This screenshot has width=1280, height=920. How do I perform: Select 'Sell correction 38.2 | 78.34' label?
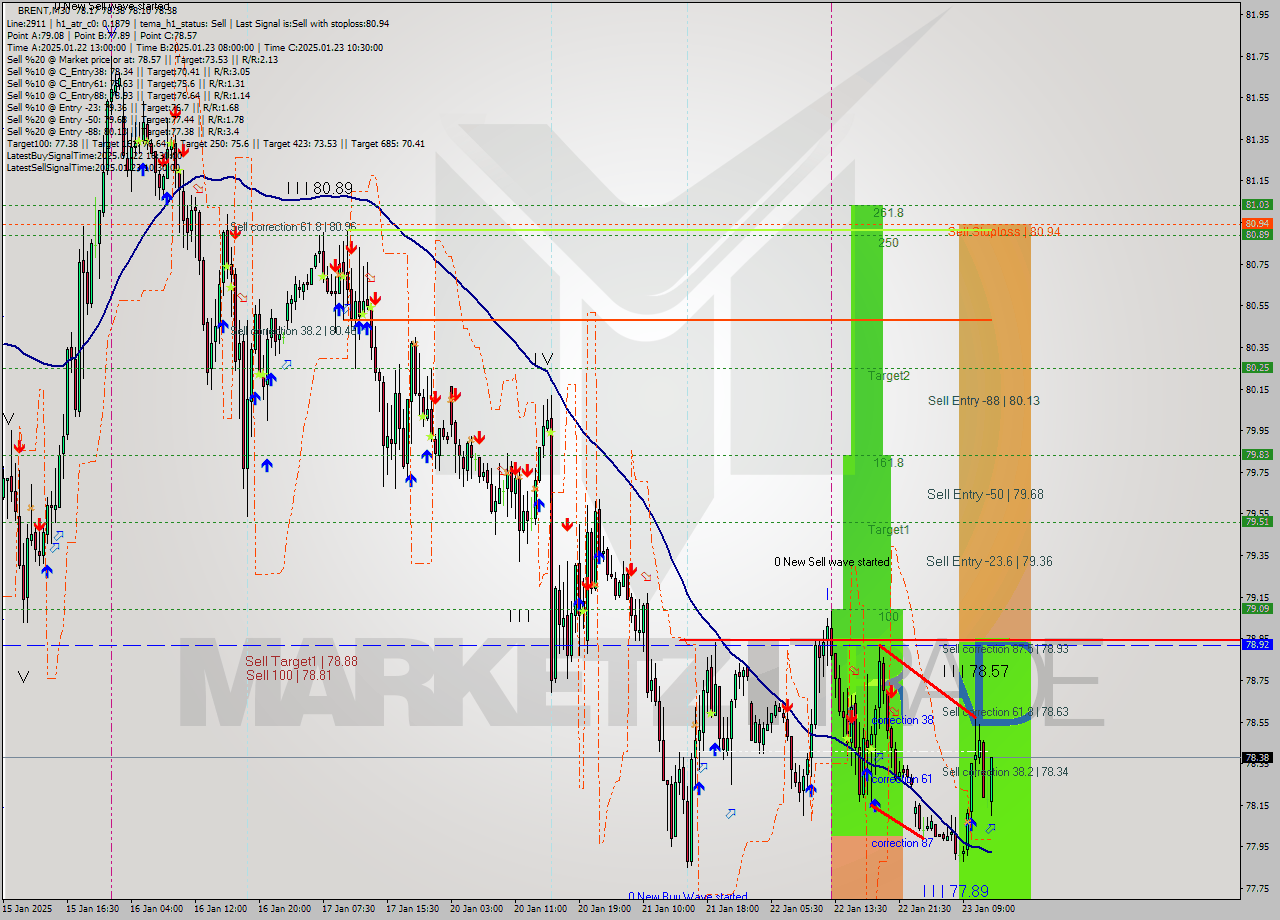point(1005,772)
